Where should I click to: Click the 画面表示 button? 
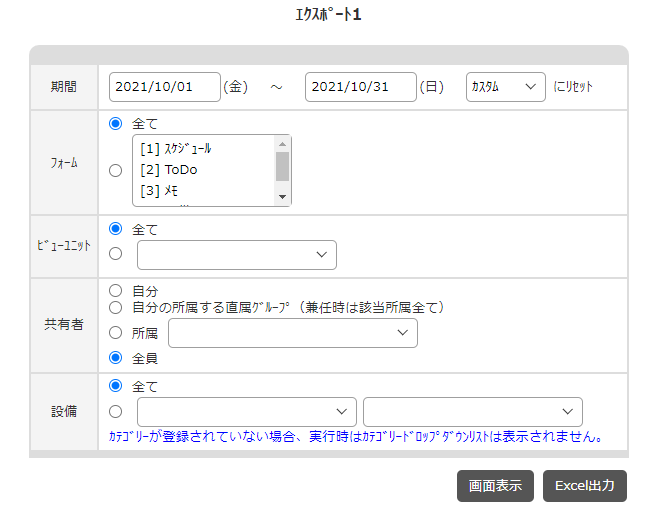pyautogui.click(x=495, y=486)
